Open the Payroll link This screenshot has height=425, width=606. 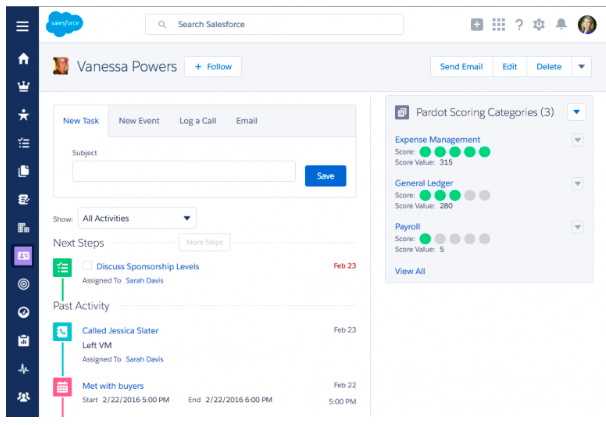tap(407, 226)
